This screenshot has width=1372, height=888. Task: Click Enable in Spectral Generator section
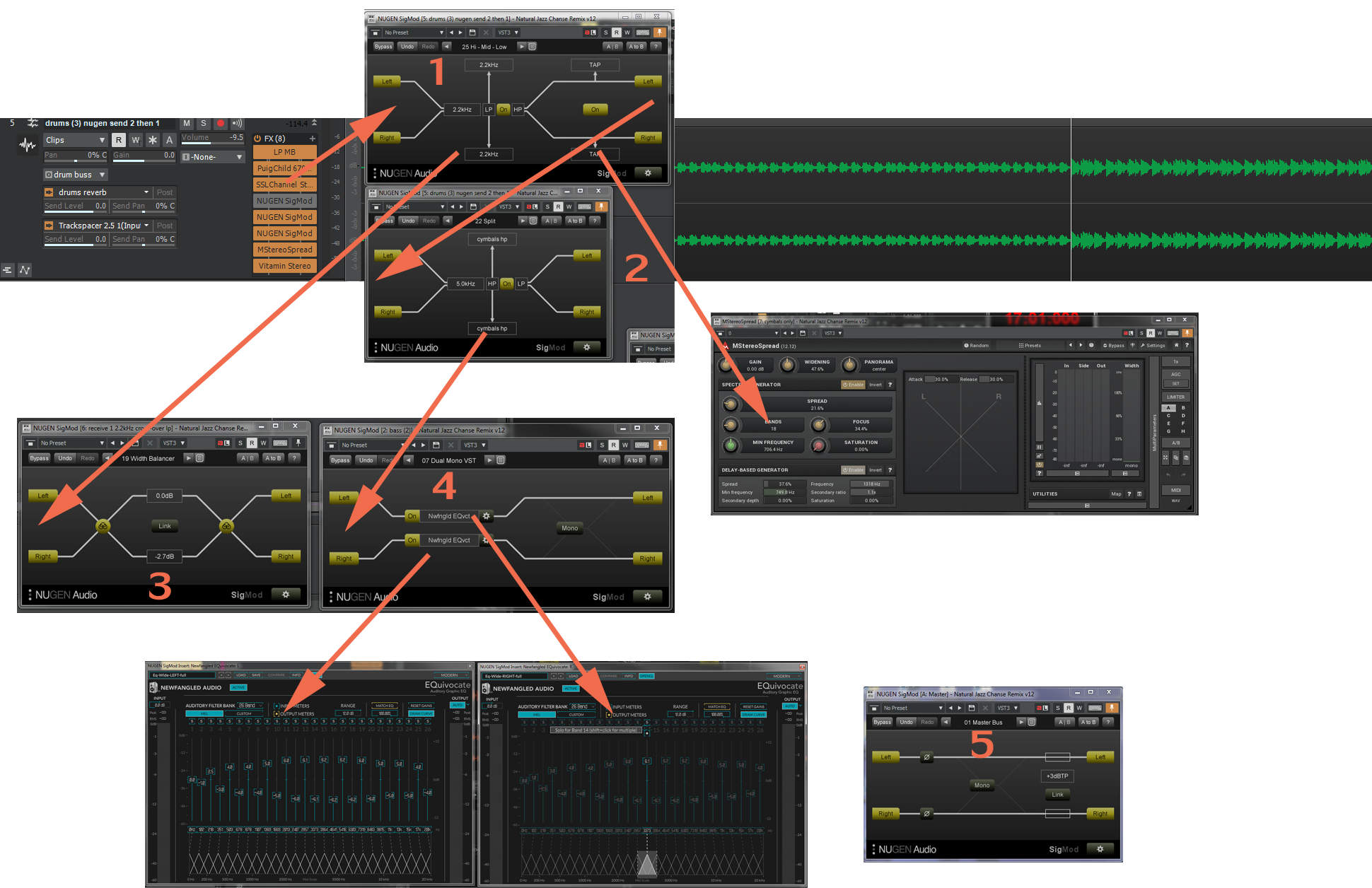853,385
